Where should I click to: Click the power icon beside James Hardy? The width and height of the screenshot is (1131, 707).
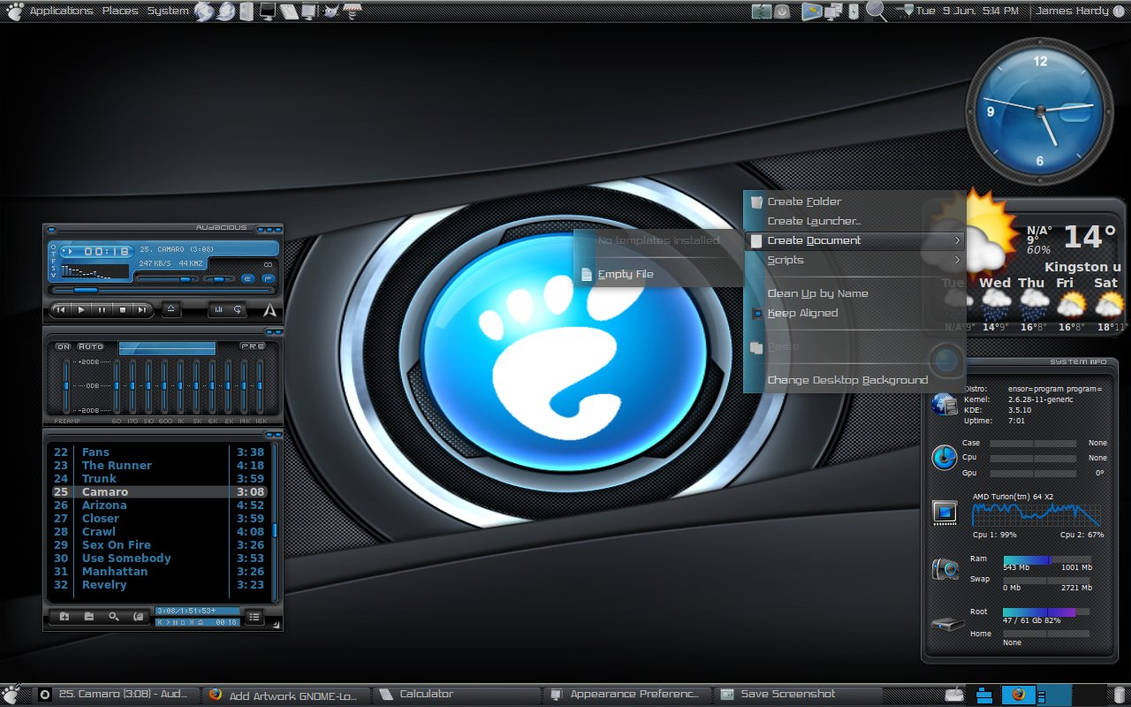coord(1119,11)
